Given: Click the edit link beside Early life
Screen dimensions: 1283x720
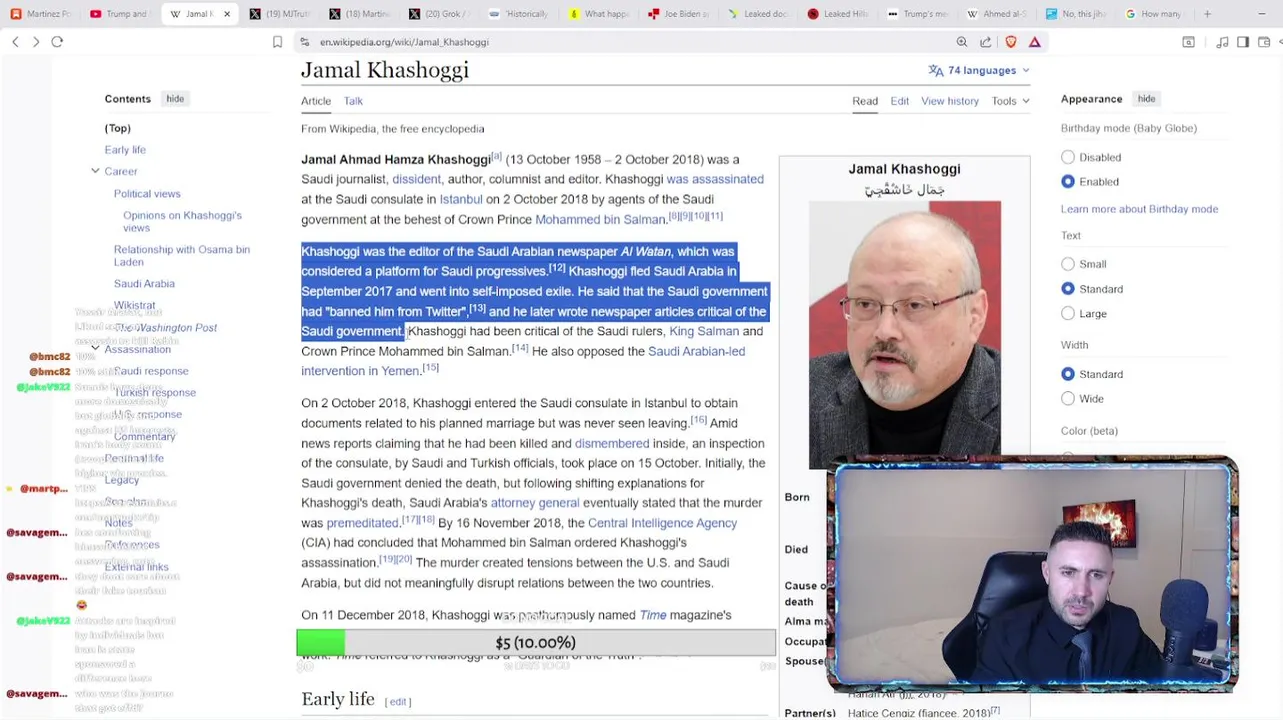Looking at the screenshot, I should point(398,702).
